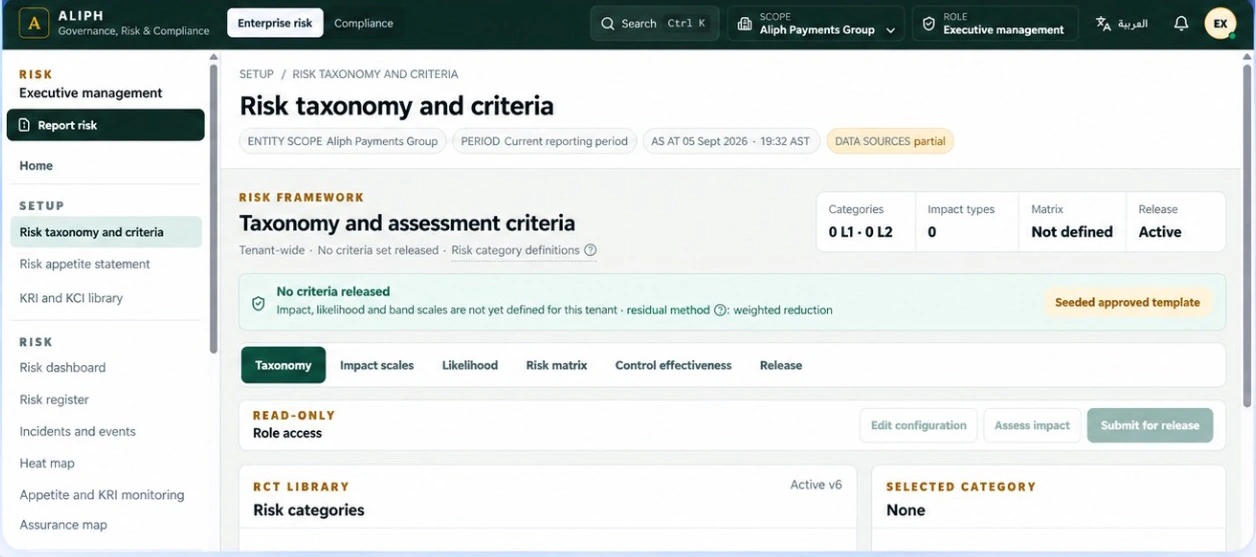Click the Report risk document icon
Image resolution: width=1256 pixels, height=557 pixels.
coord(25,125)
